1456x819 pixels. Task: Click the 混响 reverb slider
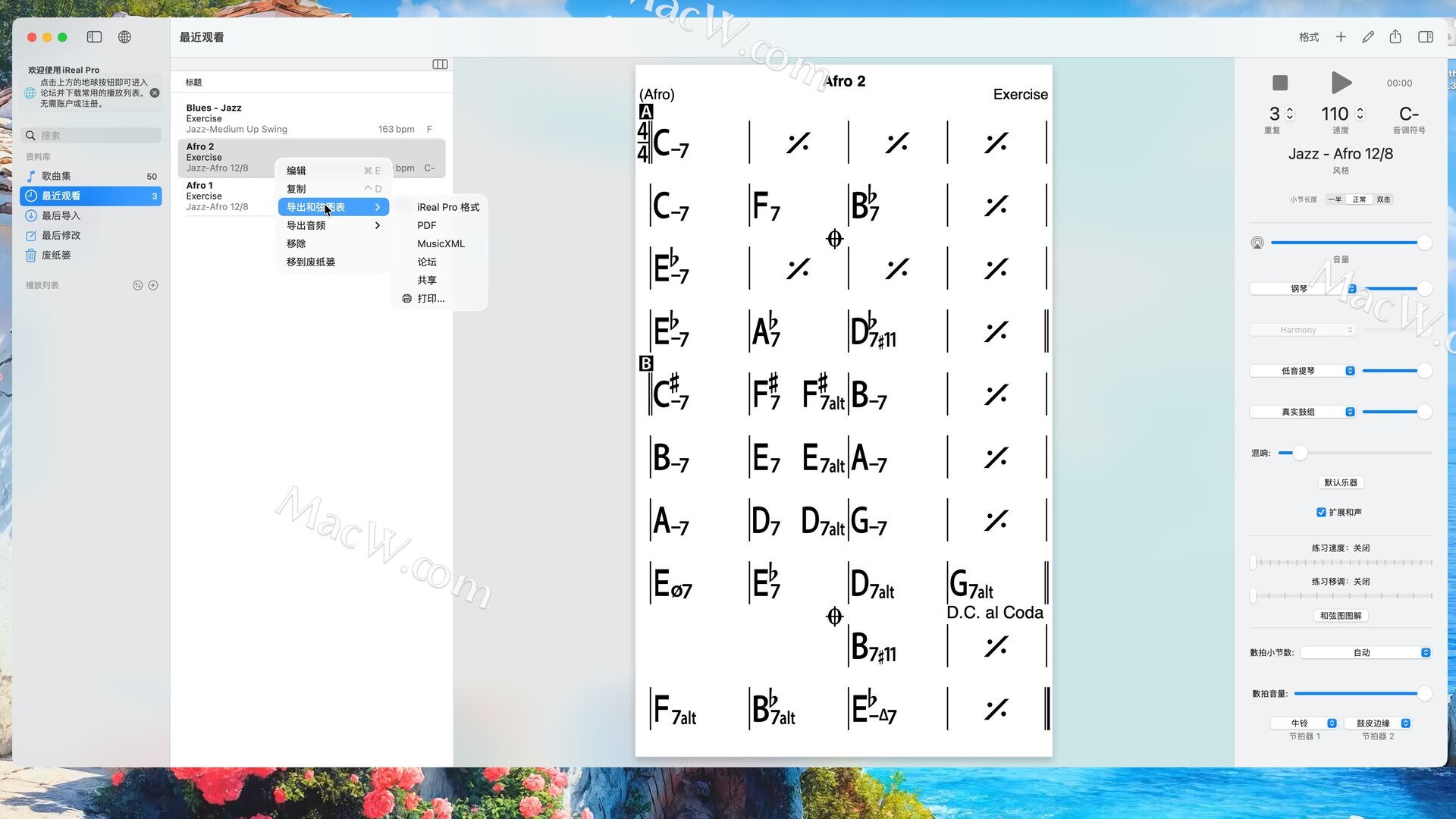point(1300,453)
